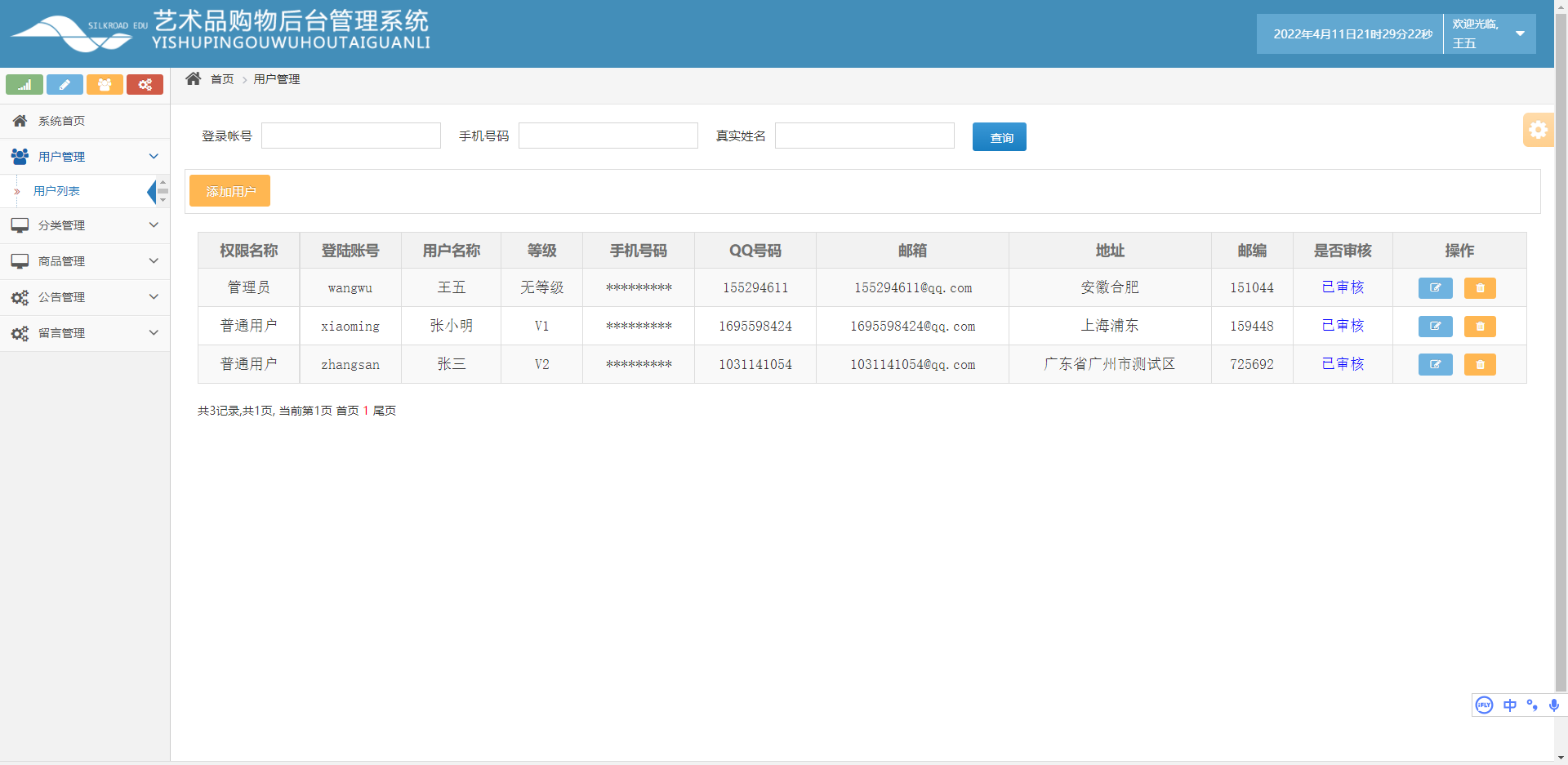The height and width of the screenshot is (765, 1568).
Task: Expand the 公告管理 menu chevron
Action: (154, 296)
